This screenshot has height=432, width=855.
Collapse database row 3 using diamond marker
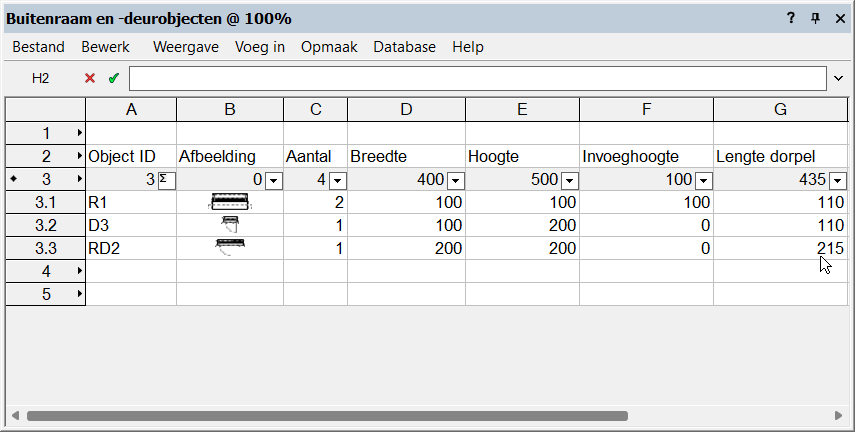coord(13,179)
